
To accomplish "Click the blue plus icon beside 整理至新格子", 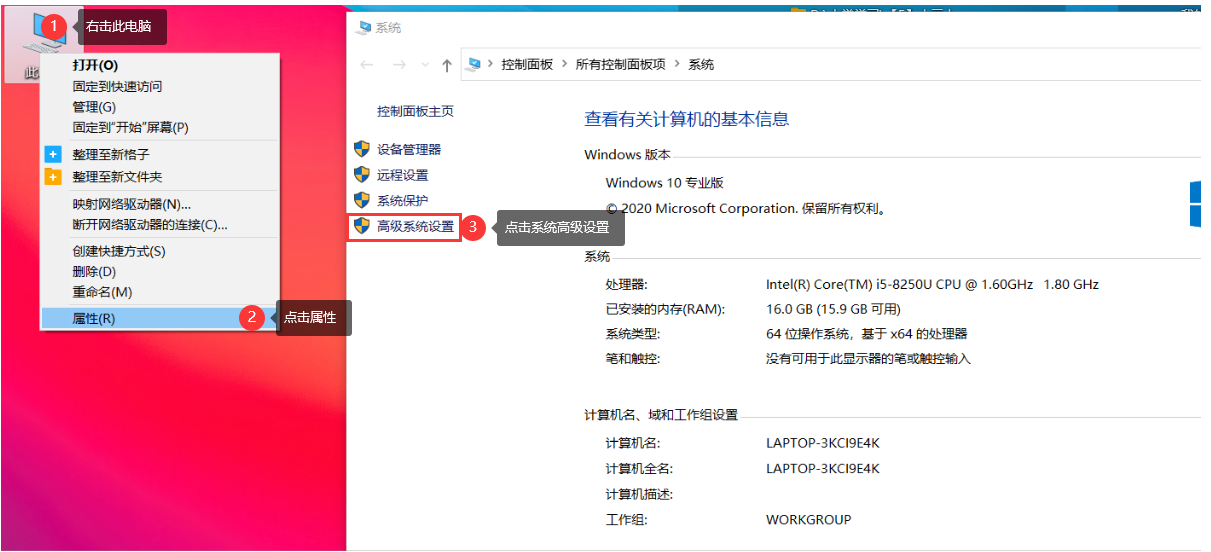I will coord(54,155).
